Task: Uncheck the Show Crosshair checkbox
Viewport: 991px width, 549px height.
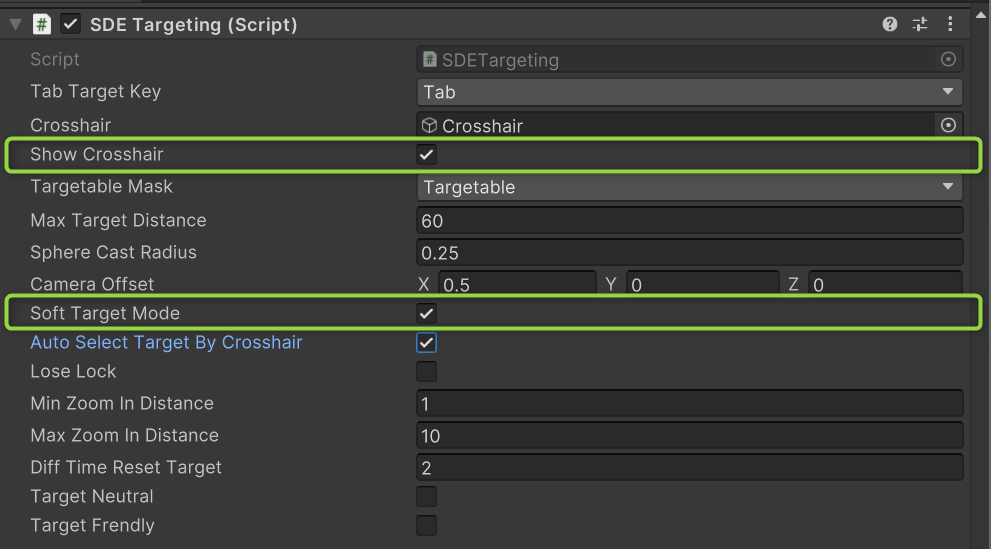Action: point(427,155)
